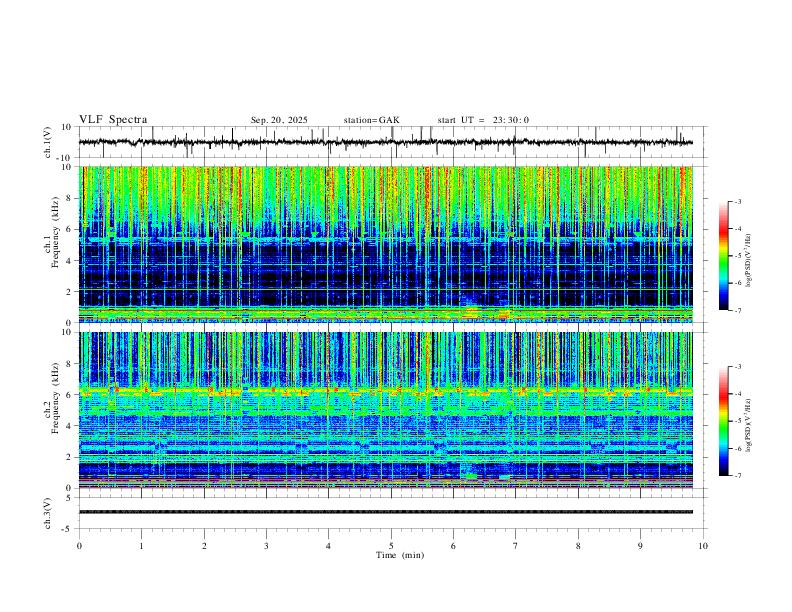Viewport: 792px width, 612px height.
Task: Click time axis tick label "2"
Action: 204,546
